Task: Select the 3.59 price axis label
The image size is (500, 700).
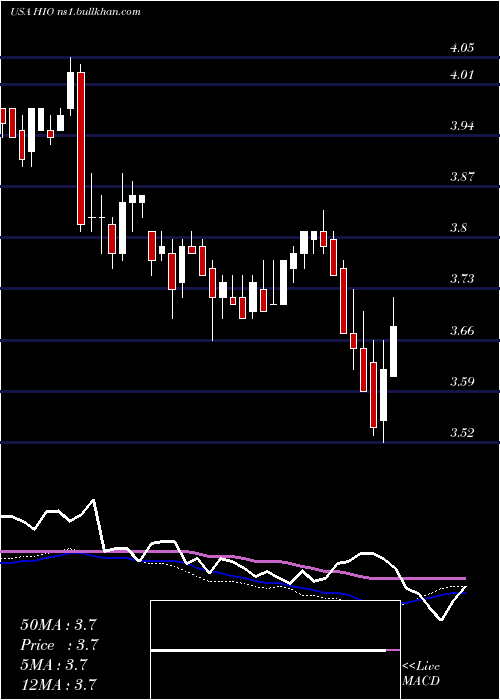Action: click(462, 381)
